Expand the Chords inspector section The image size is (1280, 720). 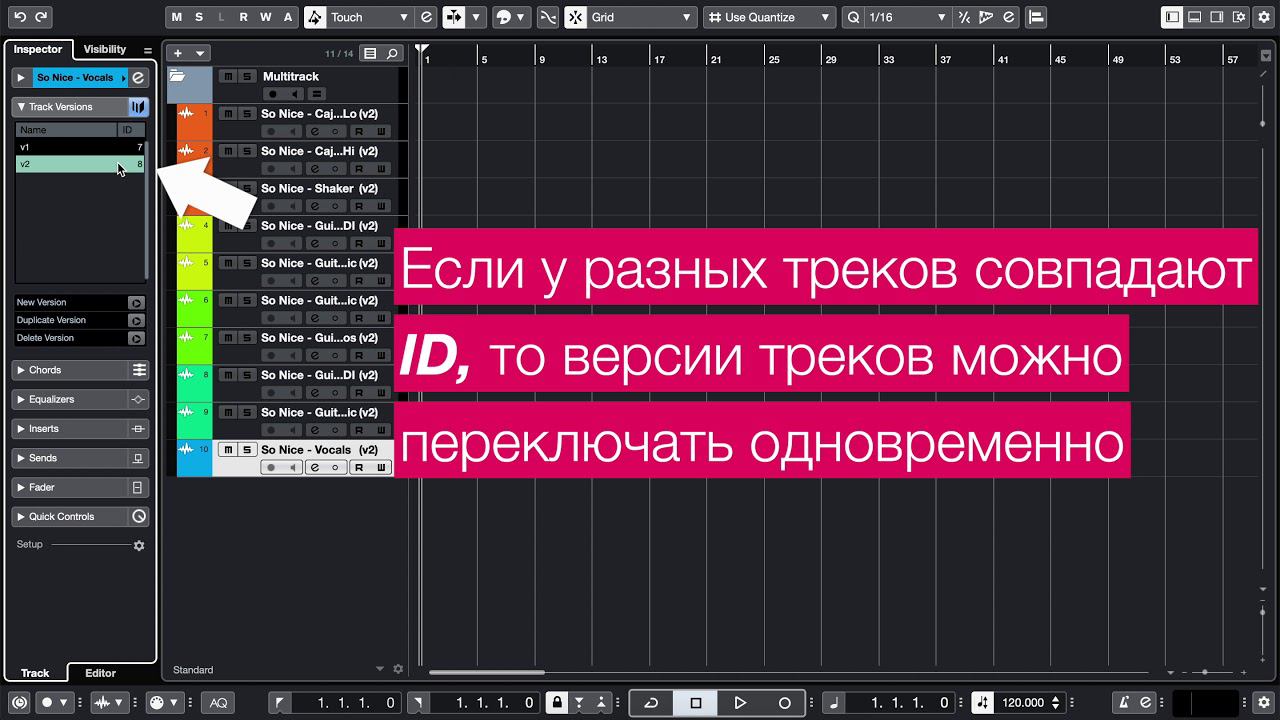point(21,370)
